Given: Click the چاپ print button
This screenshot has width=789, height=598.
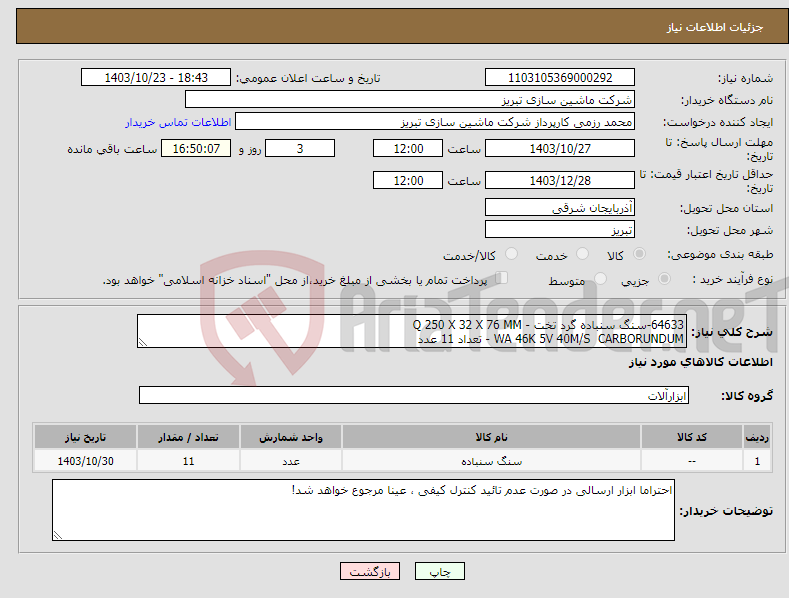Looking at the screenshot, I should coord(439,571).
